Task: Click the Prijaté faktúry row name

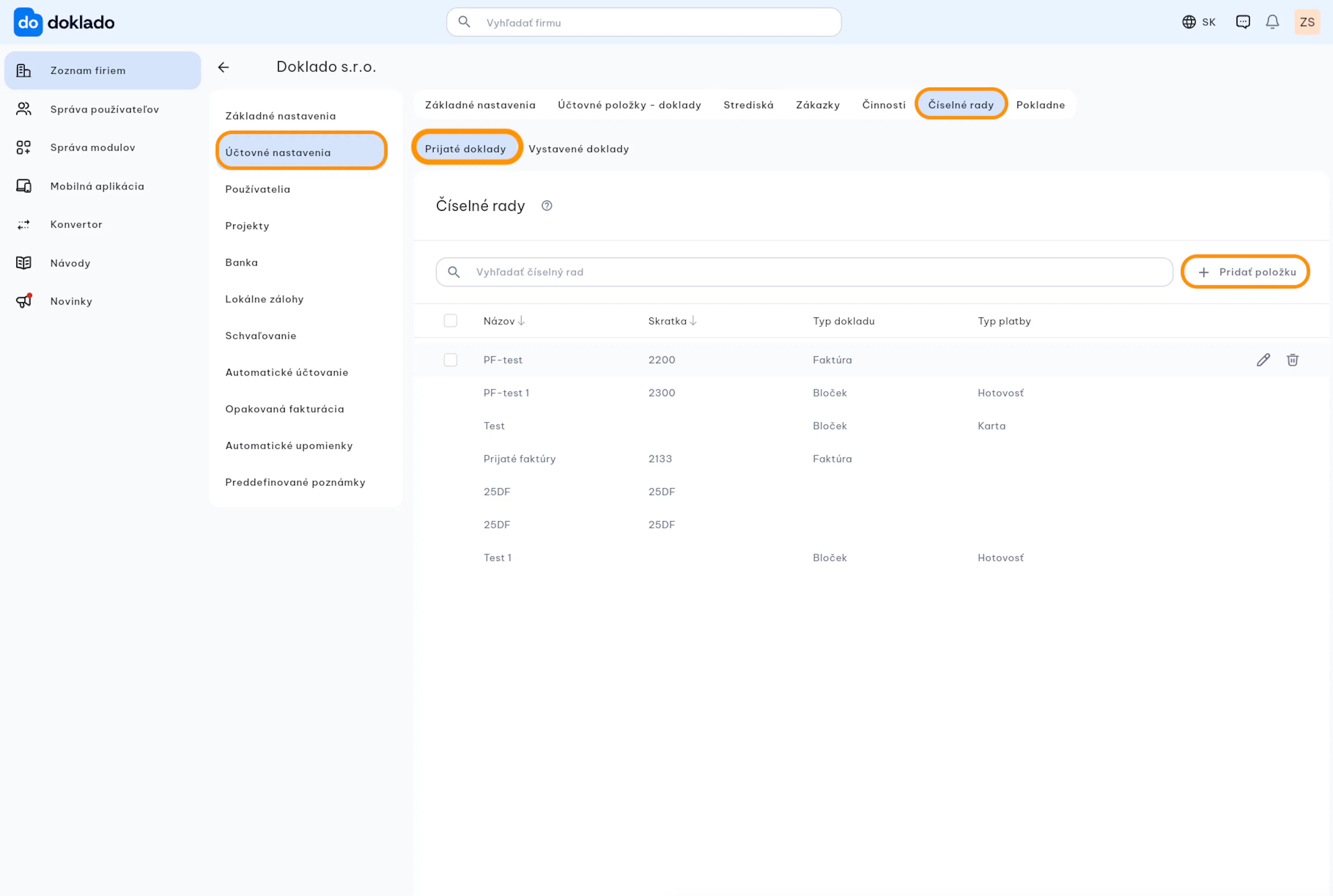Action: [520, 459]
